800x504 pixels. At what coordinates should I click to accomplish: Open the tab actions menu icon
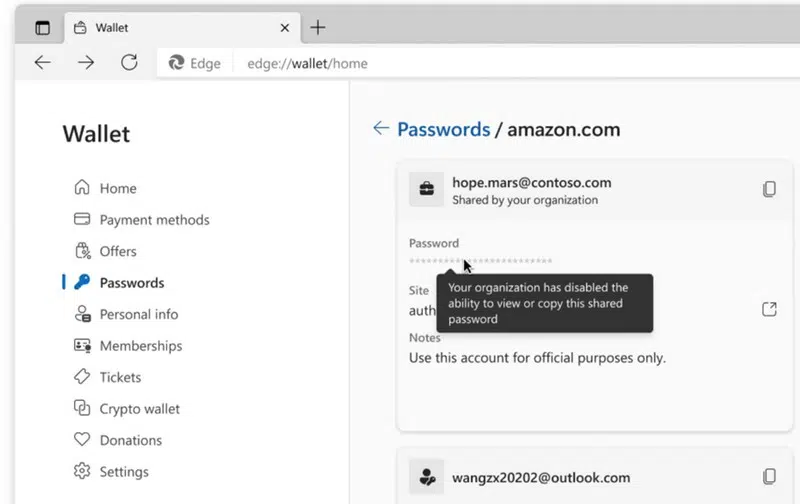[42, 28]
